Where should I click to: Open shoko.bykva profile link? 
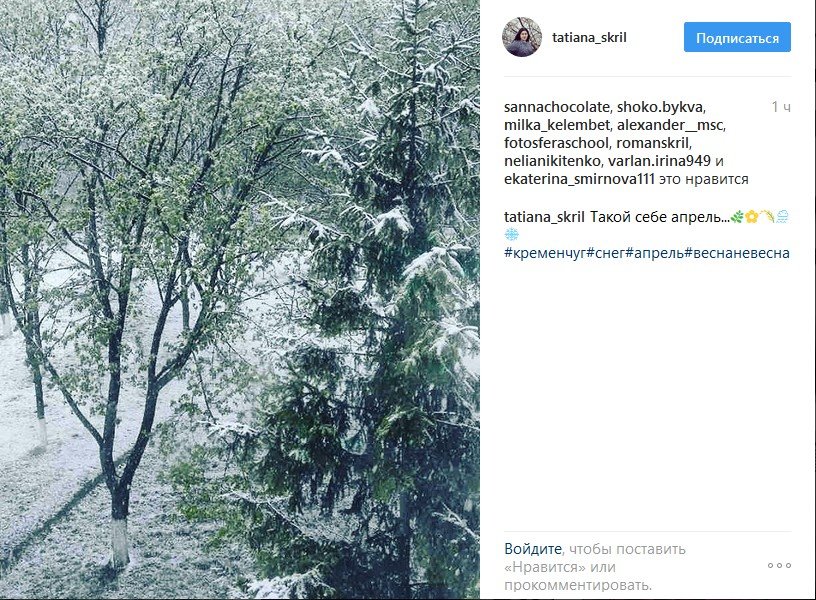(x=660, y=107)
